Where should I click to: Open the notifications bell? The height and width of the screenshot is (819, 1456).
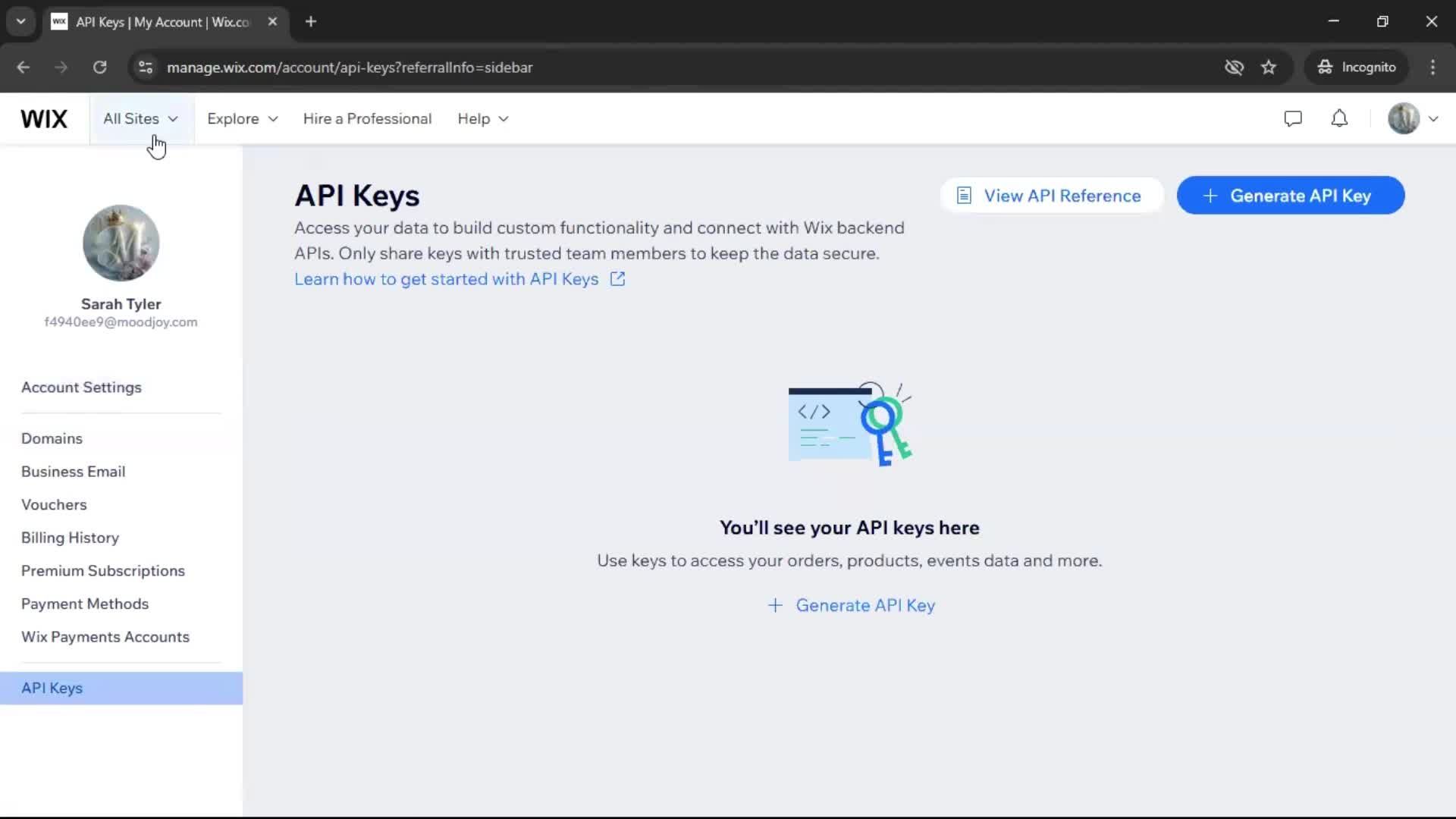point(1340,119)
